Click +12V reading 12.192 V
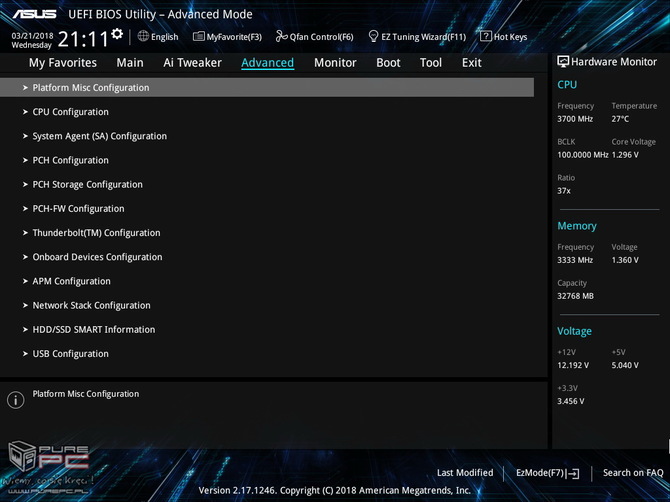The width and height of the screenshot is (670, 502). [573, 365]
